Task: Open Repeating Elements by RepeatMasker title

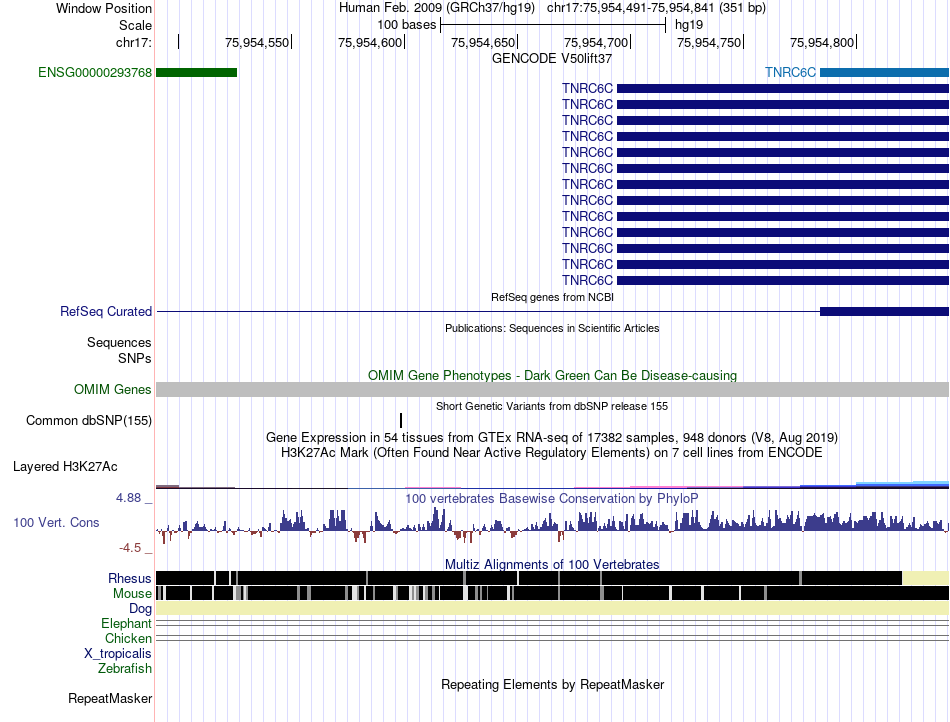Action: pos(552,684)
